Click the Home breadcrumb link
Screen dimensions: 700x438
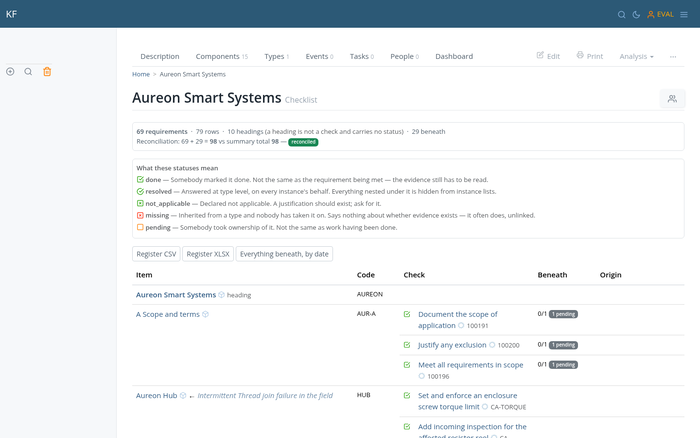tap(141, 74)
